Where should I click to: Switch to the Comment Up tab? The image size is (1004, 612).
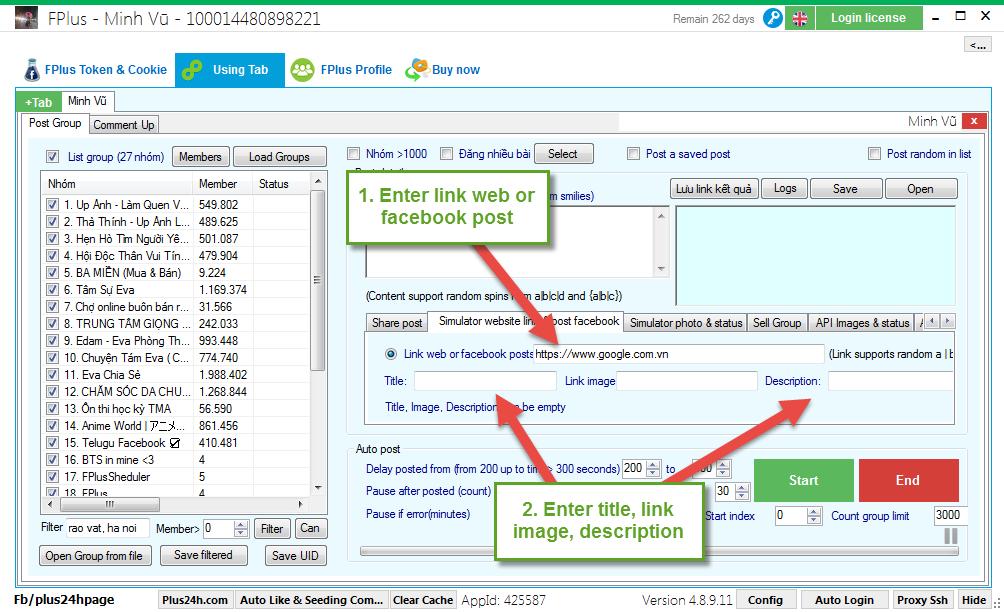124,125
